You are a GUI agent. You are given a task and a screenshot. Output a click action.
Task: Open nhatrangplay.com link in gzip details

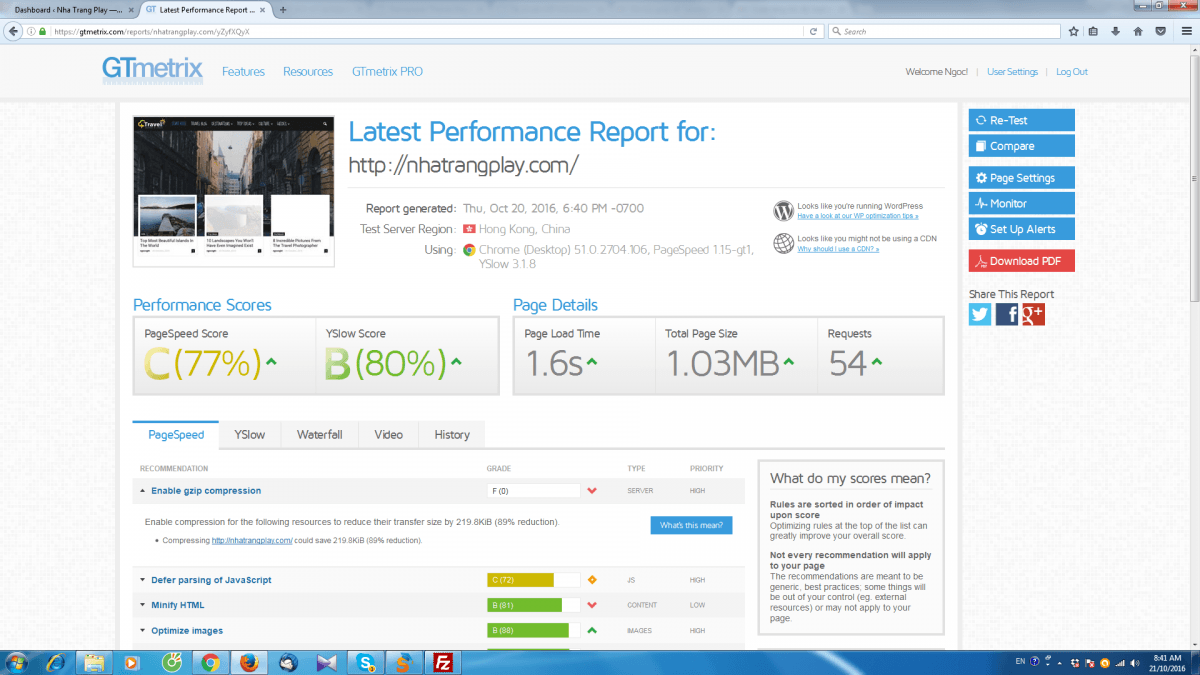point(252,541)
